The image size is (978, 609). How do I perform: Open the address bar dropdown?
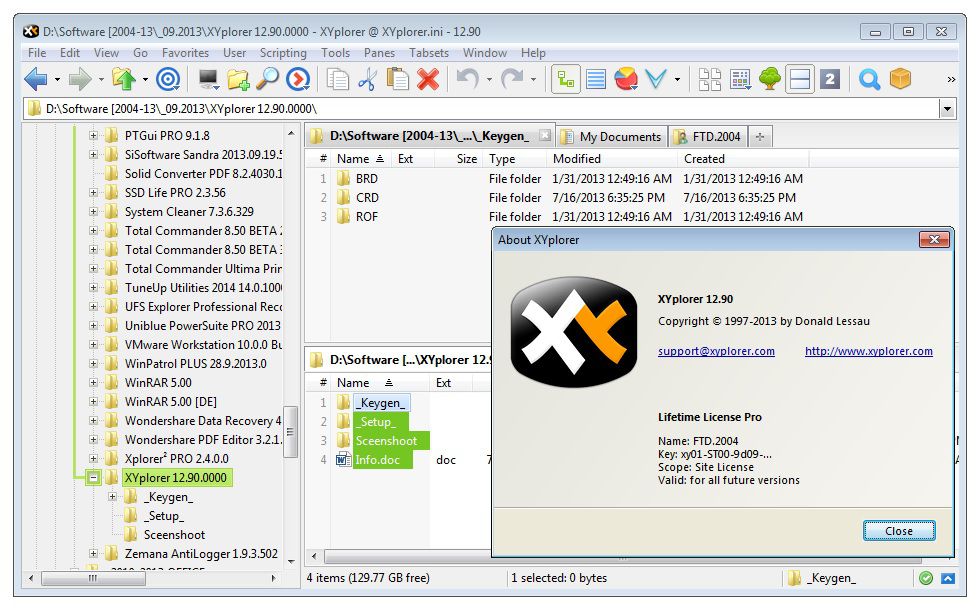click(947, 109)
